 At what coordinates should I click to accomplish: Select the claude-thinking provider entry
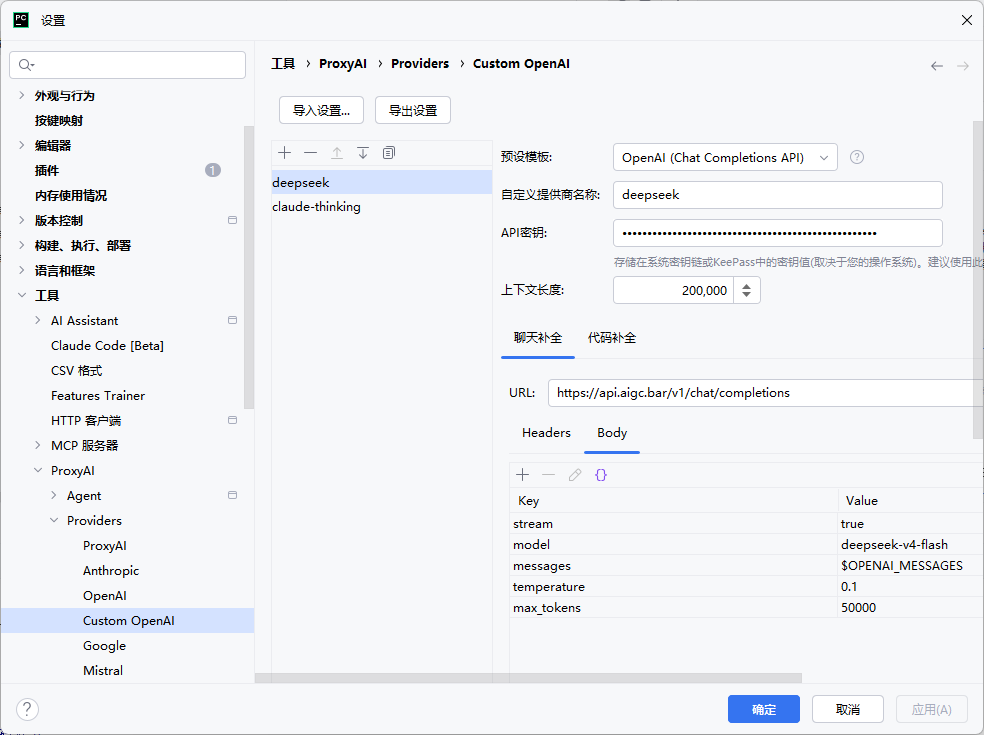pyautogui.click(x=382, y=207)
